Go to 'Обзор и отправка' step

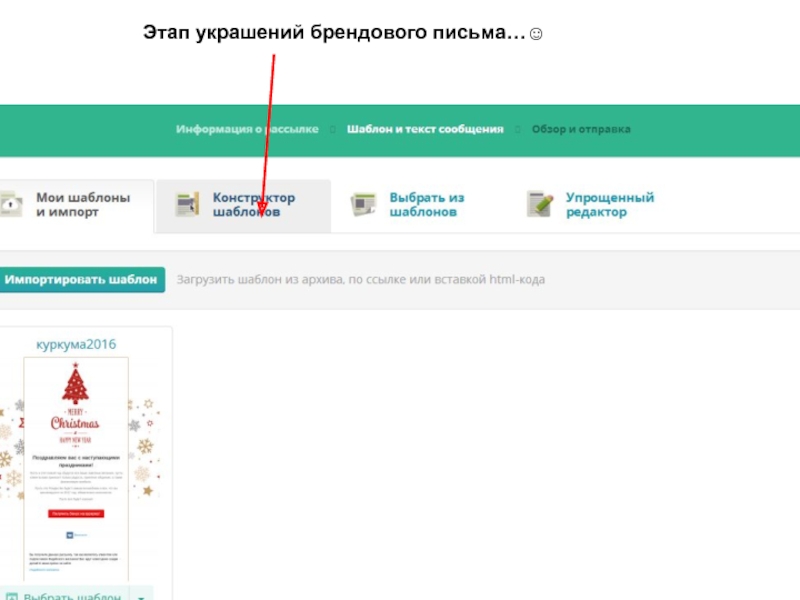[x=581, y=129]
